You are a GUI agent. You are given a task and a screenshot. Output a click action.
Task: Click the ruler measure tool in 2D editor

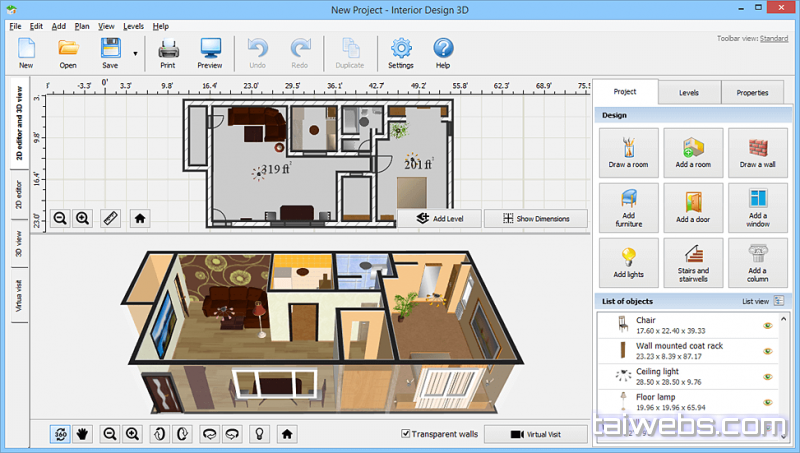(x=110, y=218)
